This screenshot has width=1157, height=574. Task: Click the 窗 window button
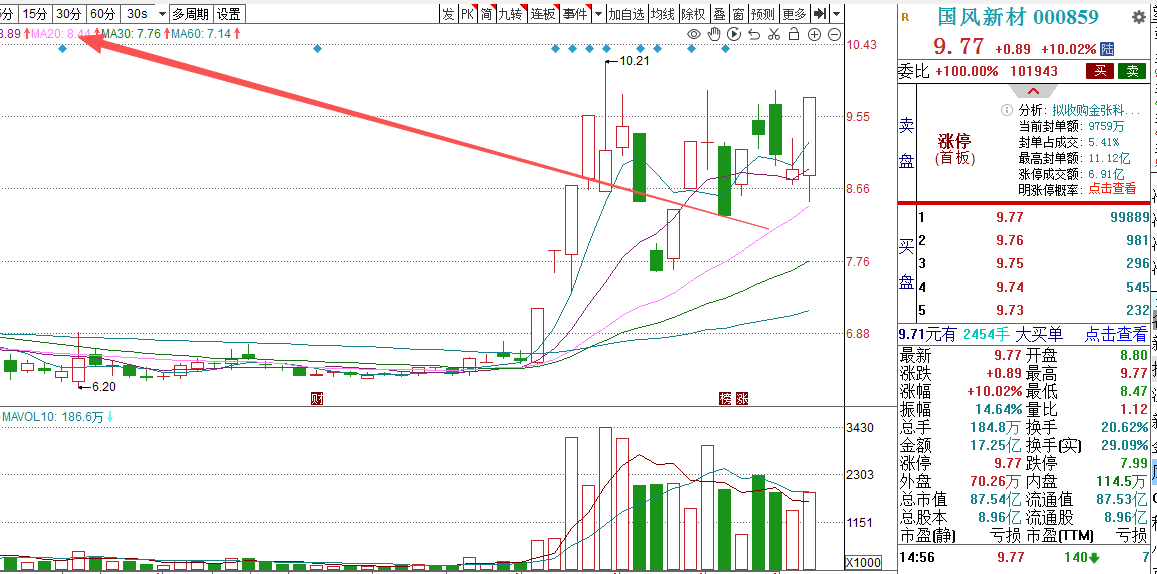(738, 14)
